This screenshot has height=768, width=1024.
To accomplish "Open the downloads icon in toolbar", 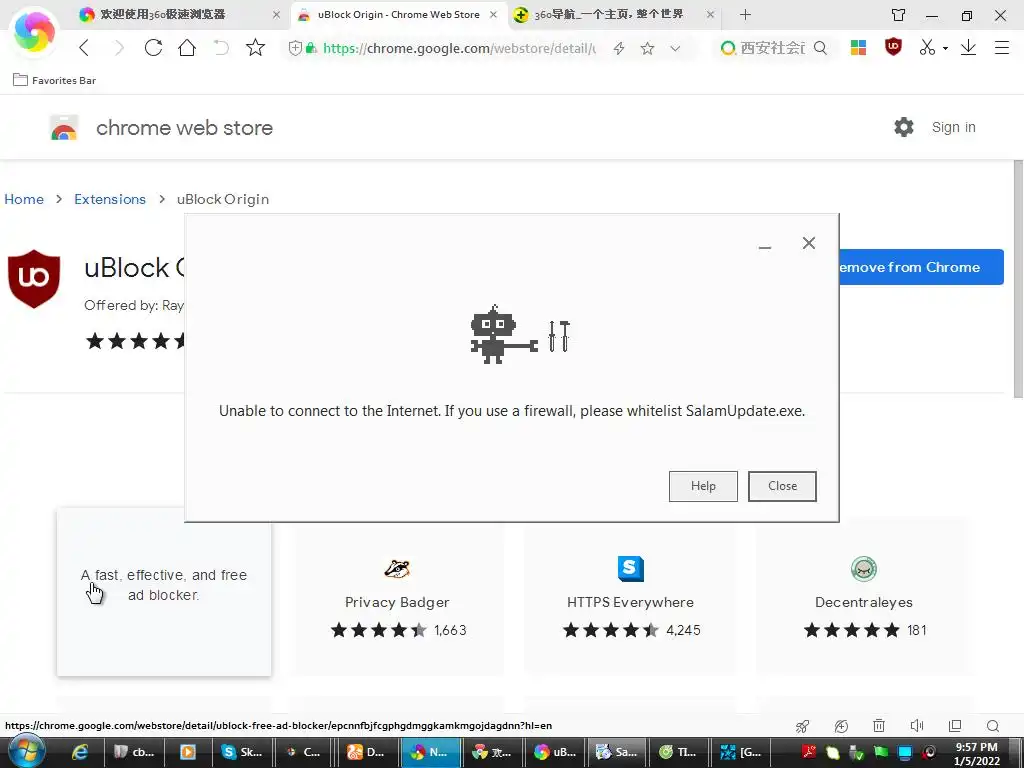I will point(968,47).
